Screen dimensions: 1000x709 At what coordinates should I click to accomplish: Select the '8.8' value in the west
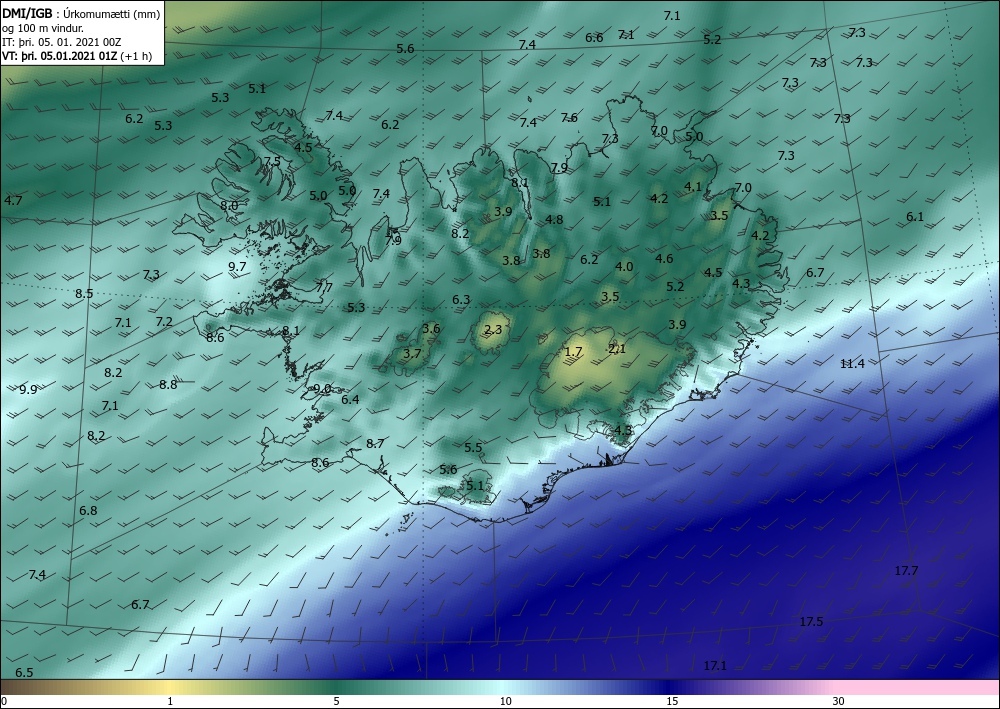click(168, 384)
